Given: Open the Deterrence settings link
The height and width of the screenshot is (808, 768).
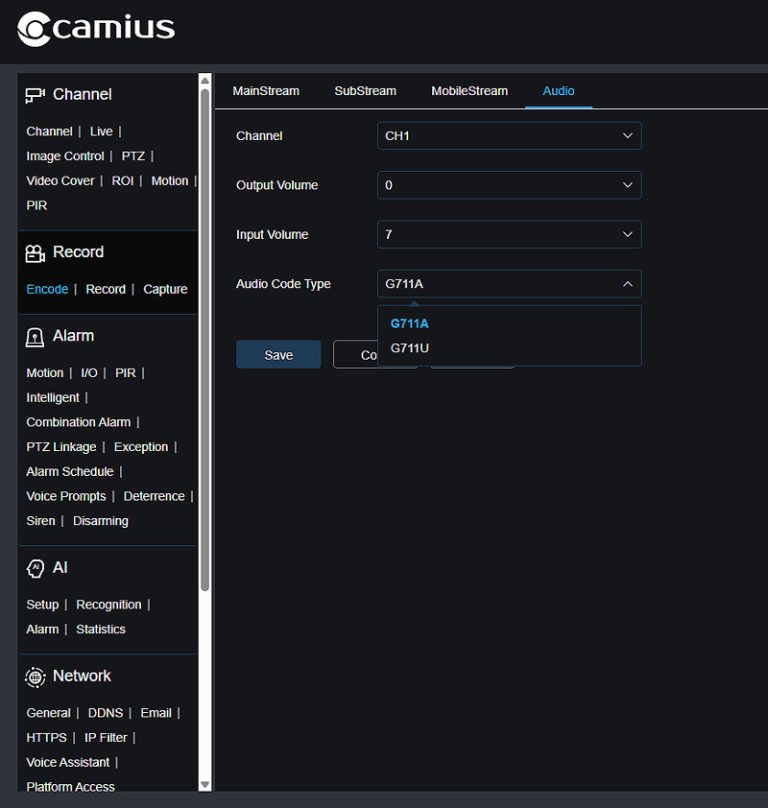Looking at the screenshot, I should tap(154, 496).
